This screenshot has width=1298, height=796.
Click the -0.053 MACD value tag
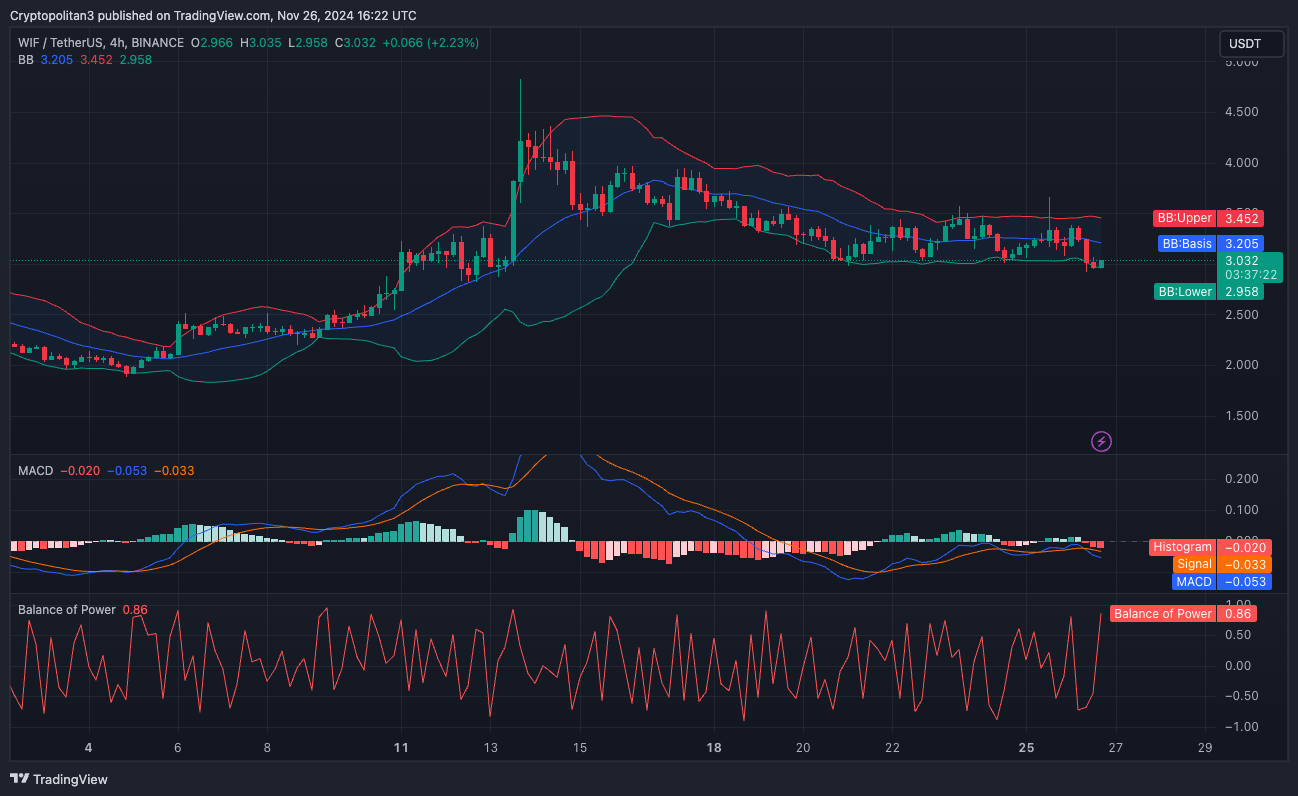coord(1244,582)
